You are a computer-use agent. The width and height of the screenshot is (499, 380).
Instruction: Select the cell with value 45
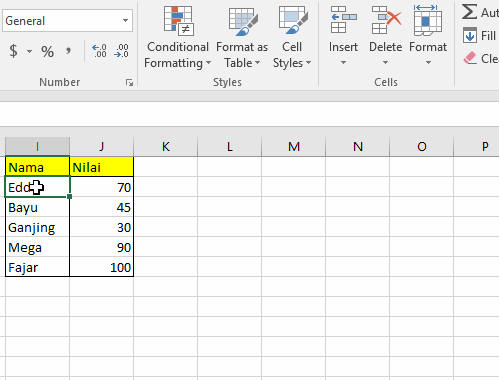click(x=102, y=207)
